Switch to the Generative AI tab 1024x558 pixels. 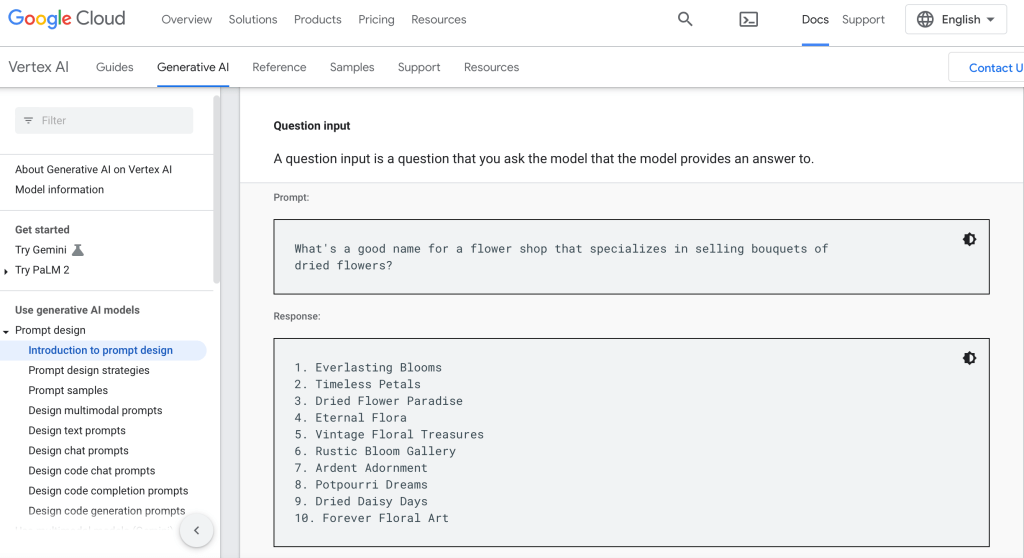pyautogui.click(x=193, y=67)
